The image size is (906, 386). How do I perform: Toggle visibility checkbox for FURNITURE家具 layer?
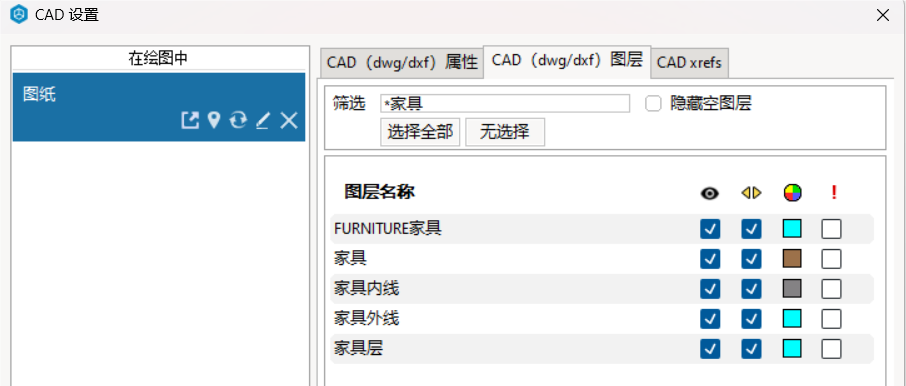710,229
